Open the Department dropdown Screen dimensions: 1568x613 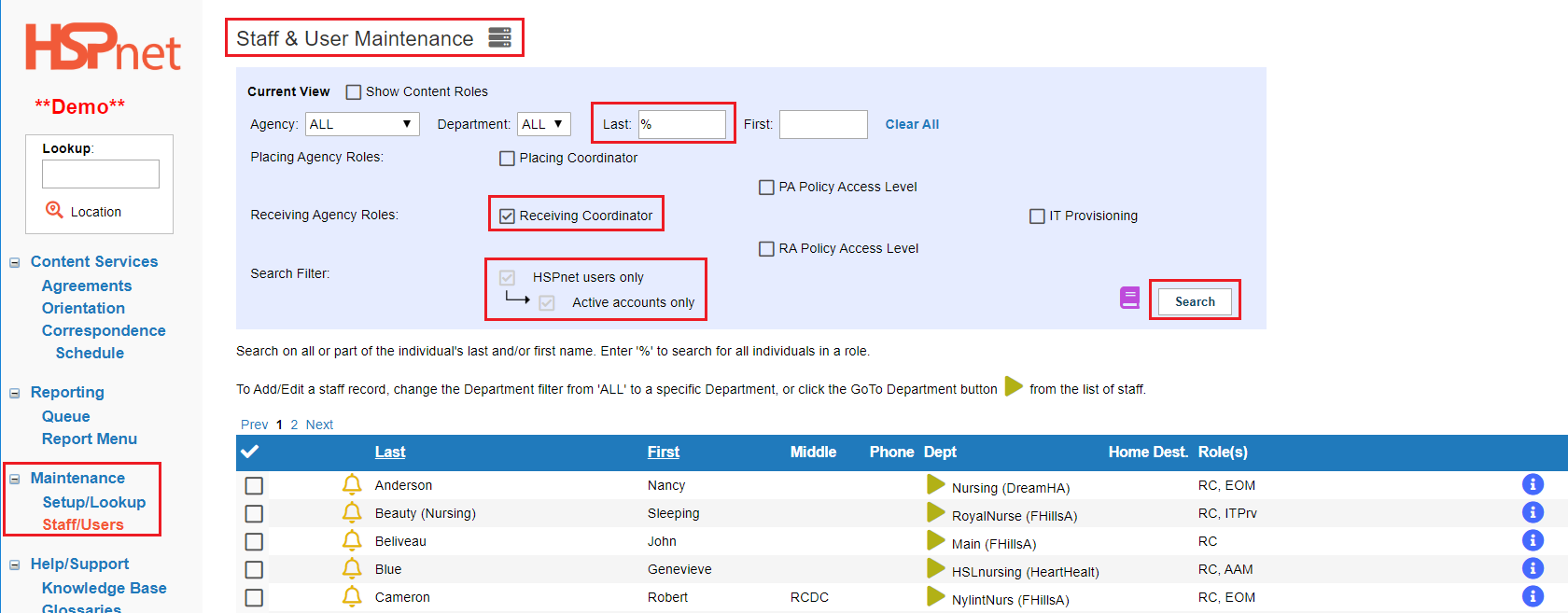click(544, 124)
